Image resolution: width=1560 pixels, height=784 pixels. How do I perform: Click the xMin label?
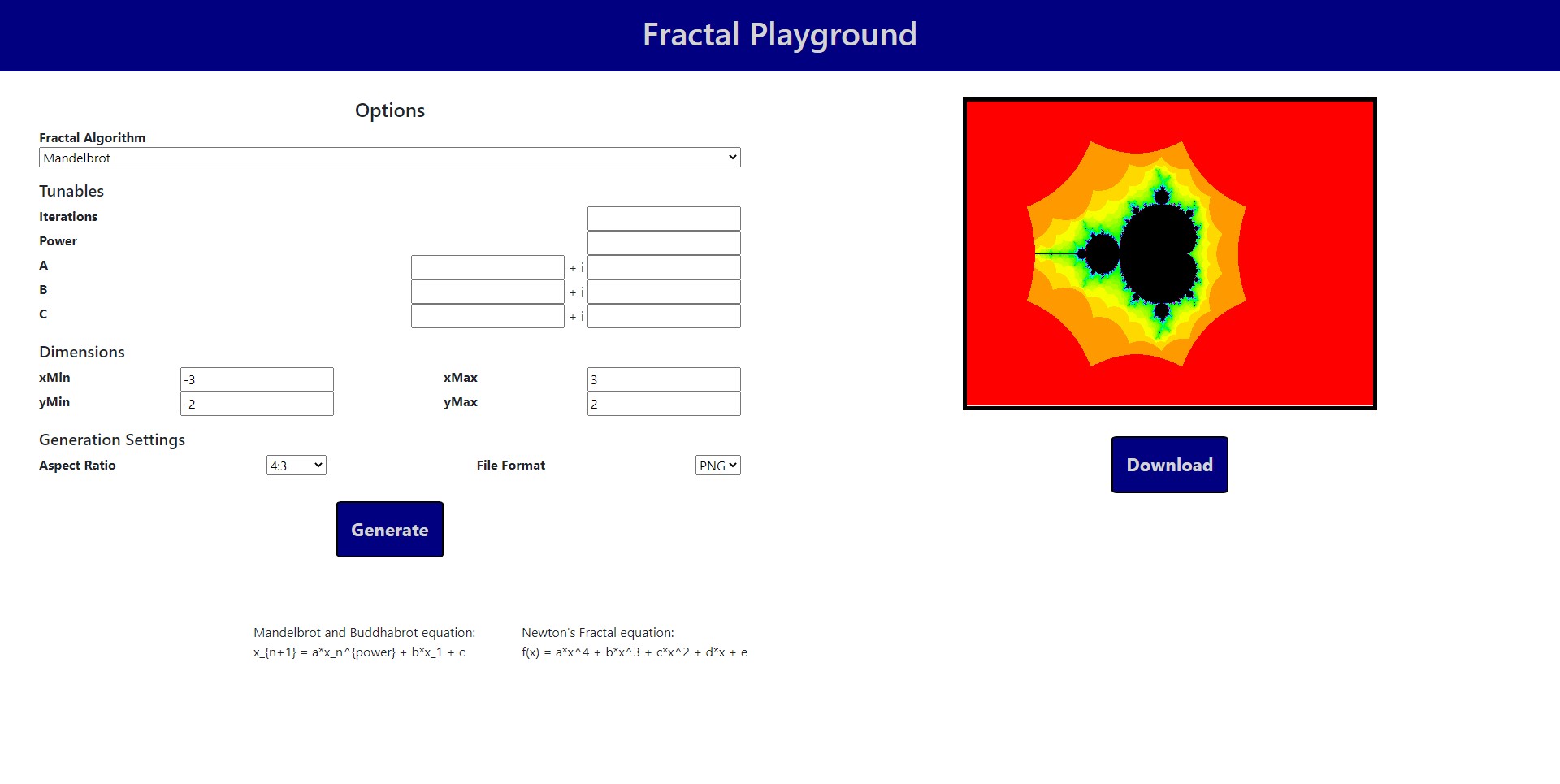pos(54,378)
